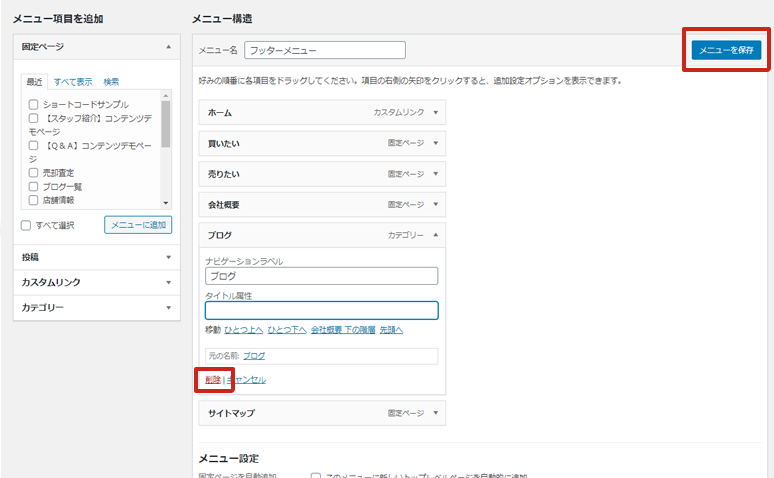
Task: Click into the タイトル属性 input field
Action: (321, 310)
